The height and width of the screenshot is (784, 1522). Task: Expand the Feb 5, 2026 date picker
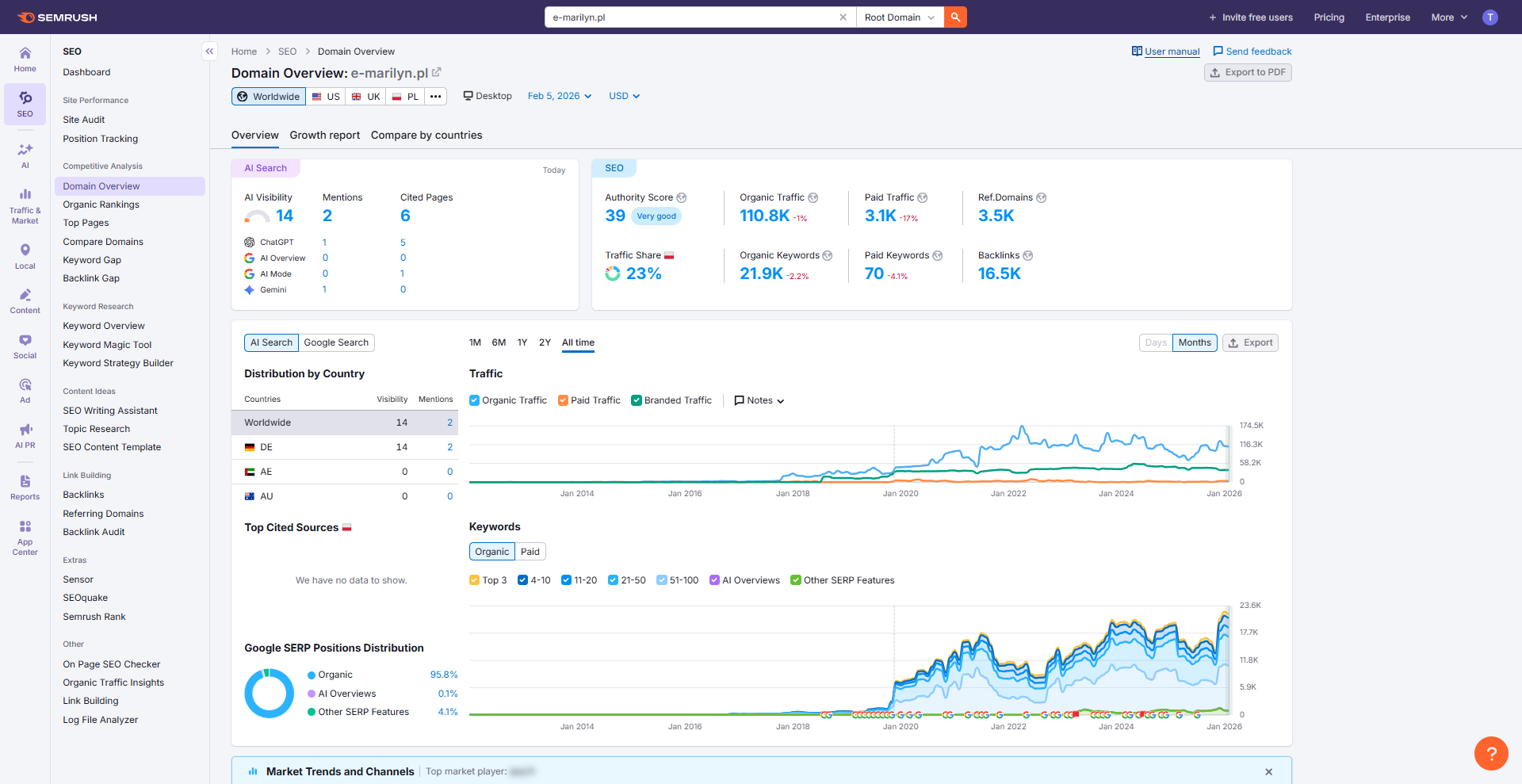click(559, 96)
